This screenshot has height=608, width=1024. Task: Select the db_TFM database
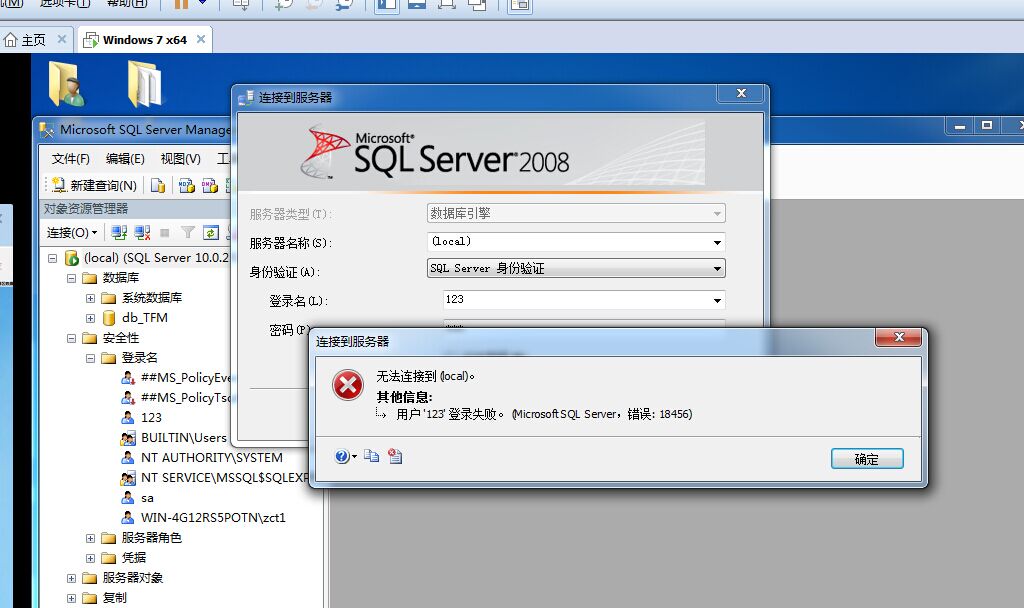[x=145, y=317]
